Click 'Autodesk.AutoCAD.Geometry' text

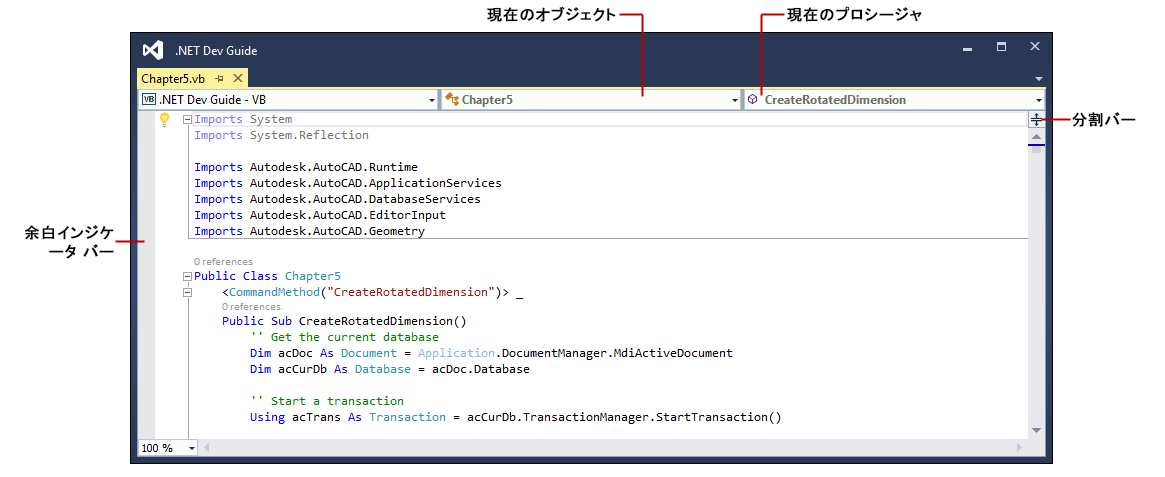pos(337,231)
